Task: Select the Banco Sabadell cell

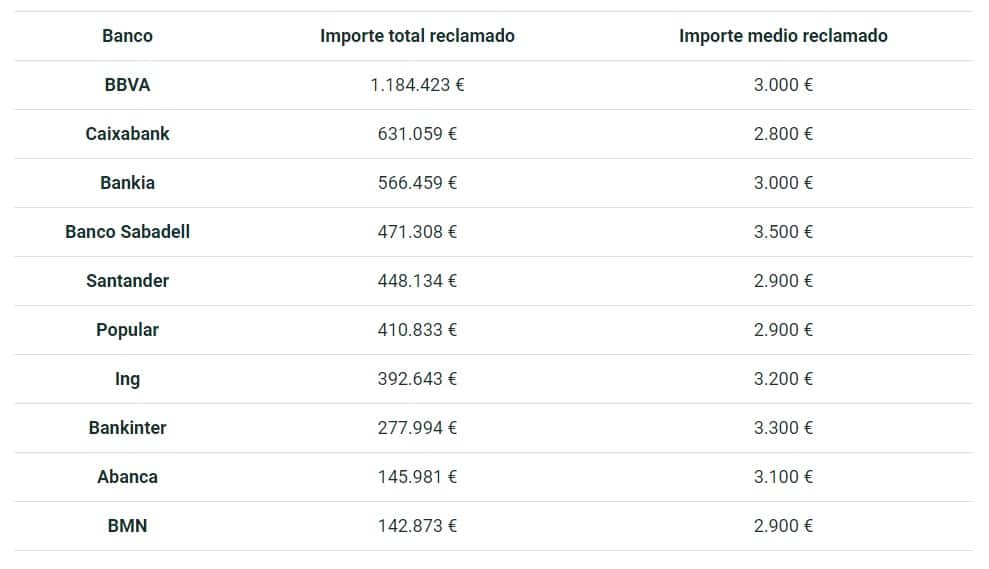Action: coord(127,232)
